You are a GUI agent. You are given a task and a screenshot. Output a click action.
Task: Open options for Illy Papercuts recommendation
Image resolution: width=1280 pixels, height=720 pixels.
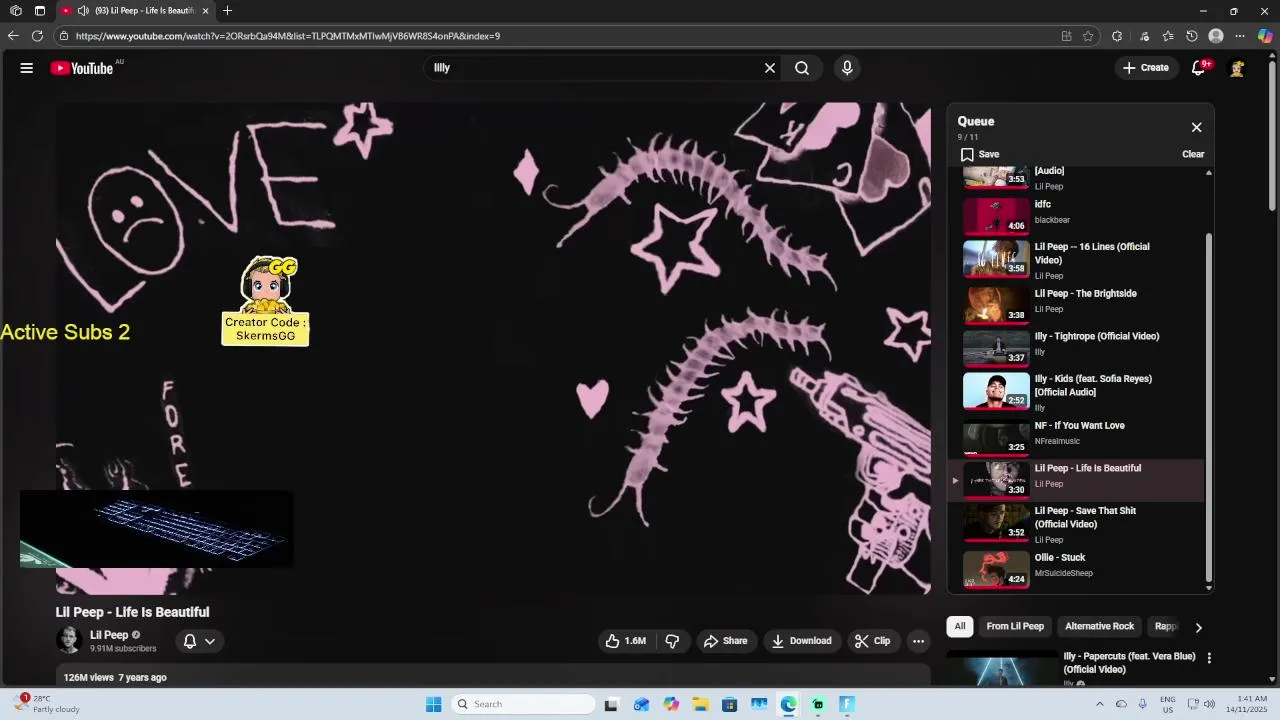pos(1209,658)
